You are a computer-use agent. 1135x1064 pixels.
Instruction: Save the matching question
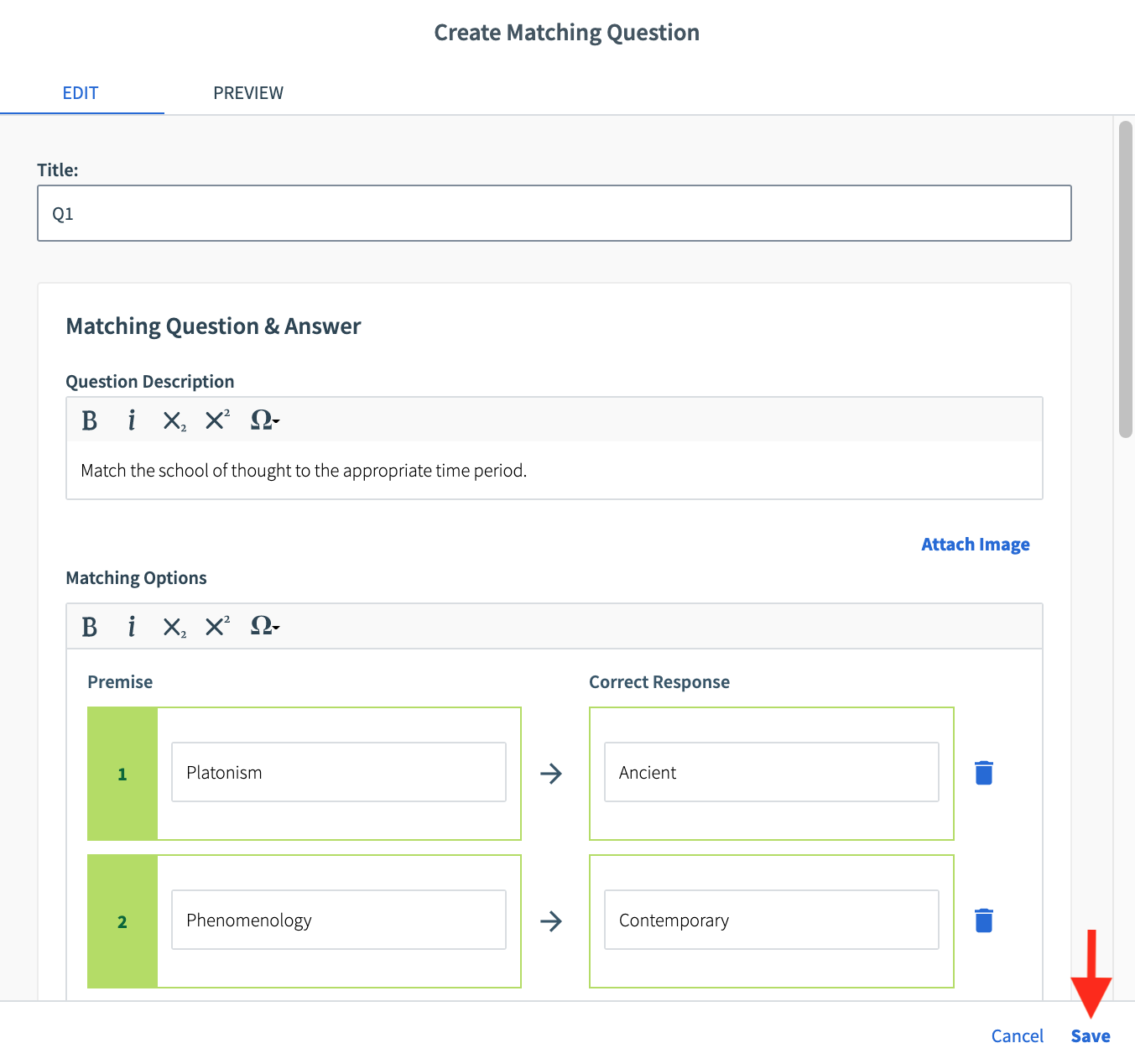click(1090, 1036)
